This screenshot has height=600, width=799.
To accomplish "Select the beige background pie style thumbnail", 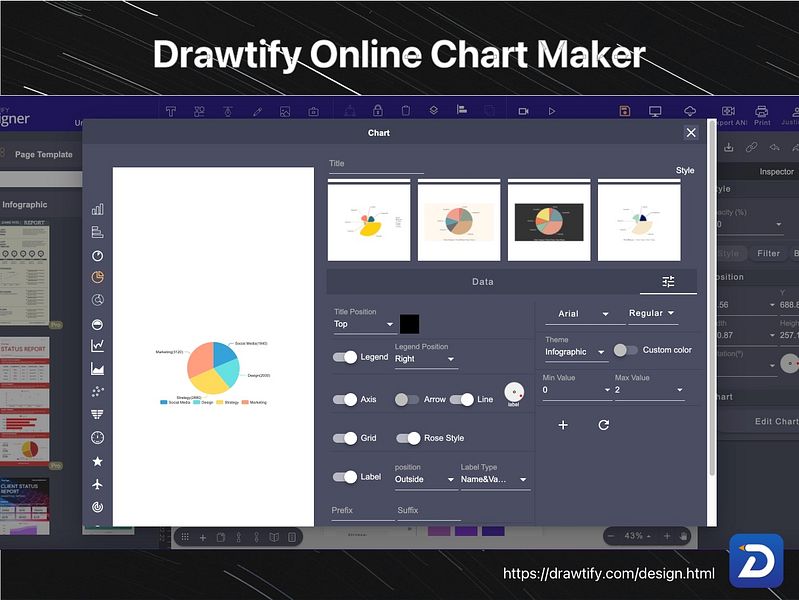I will tap(459, 222).
